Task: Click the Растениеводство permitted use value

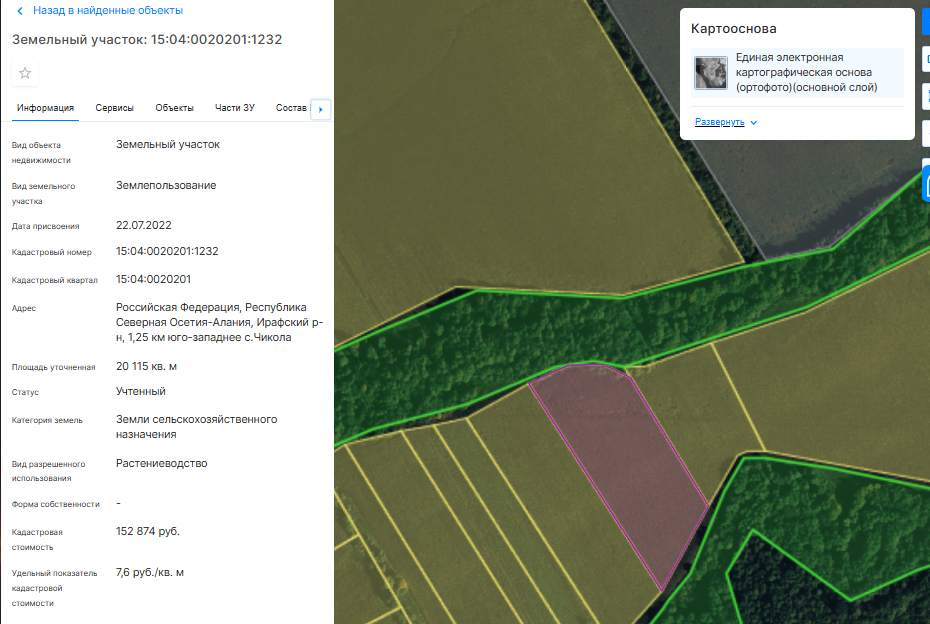Action: [161, 463]
